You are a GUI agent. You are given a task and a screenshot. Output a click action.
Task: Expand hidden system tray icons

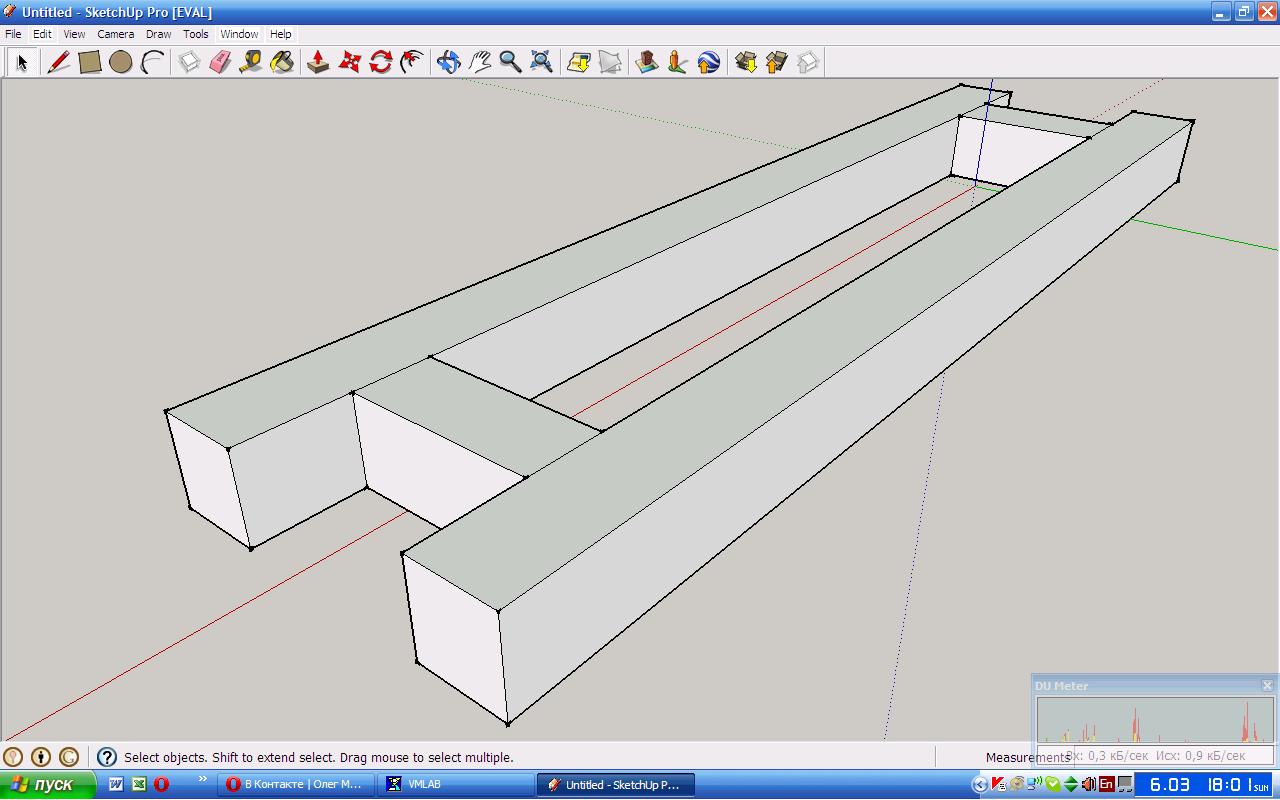(x=980, y=784)
